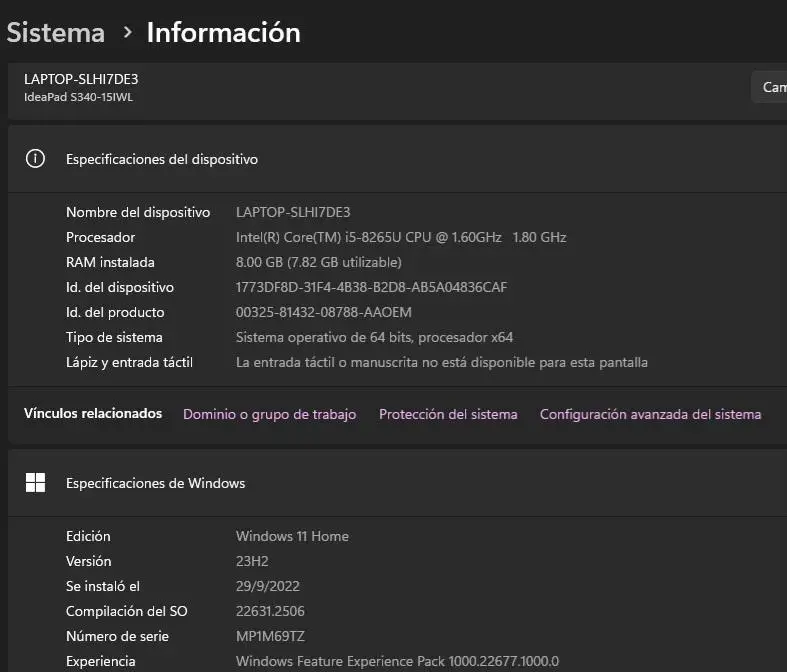Click the Windows logo icon beside Windows specifications
The image size is (787, 672).
coord(35,483)
